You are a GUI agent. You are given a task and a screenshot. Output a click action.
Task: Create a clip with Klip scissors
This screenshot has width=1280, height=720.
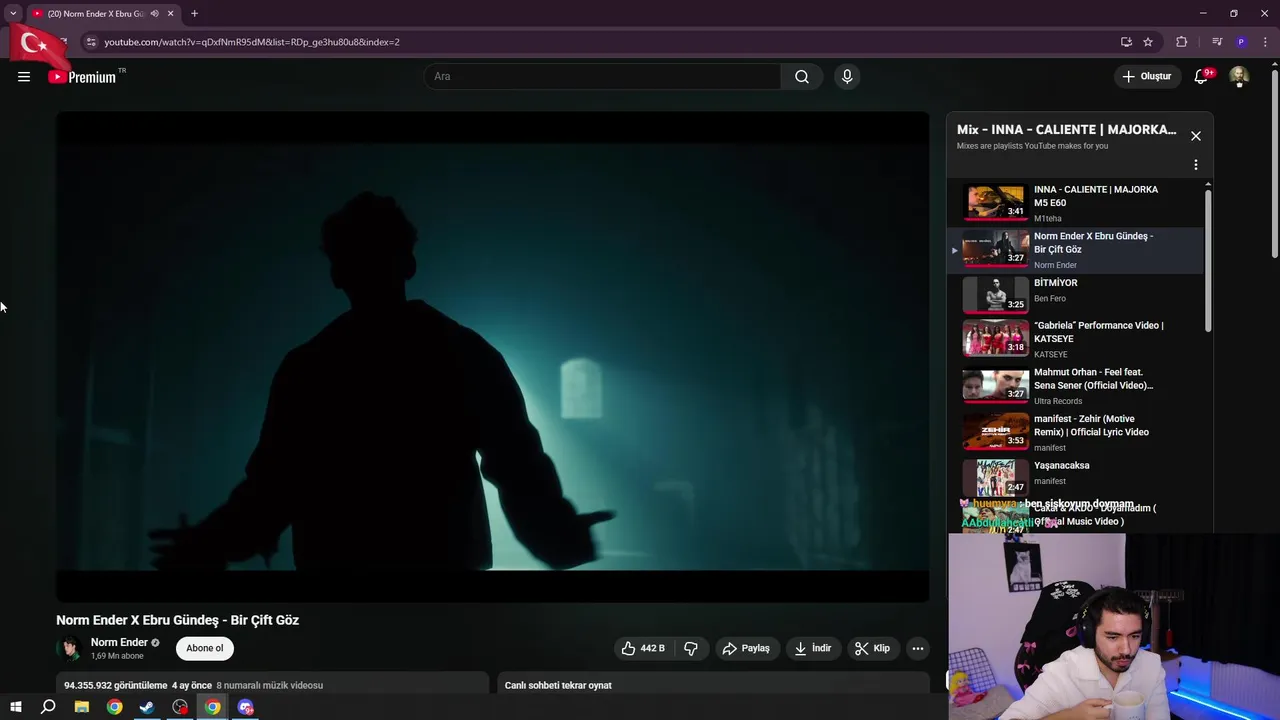tap(872, 648)
